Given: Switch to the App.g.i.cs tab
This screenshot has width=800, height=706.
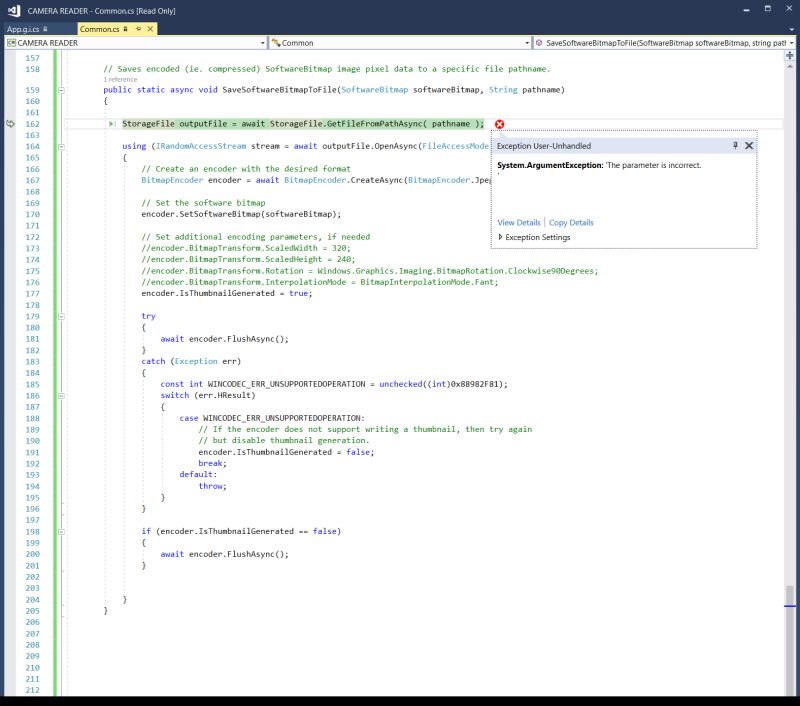Looking at the screenshot, I should tap(22, 29).
